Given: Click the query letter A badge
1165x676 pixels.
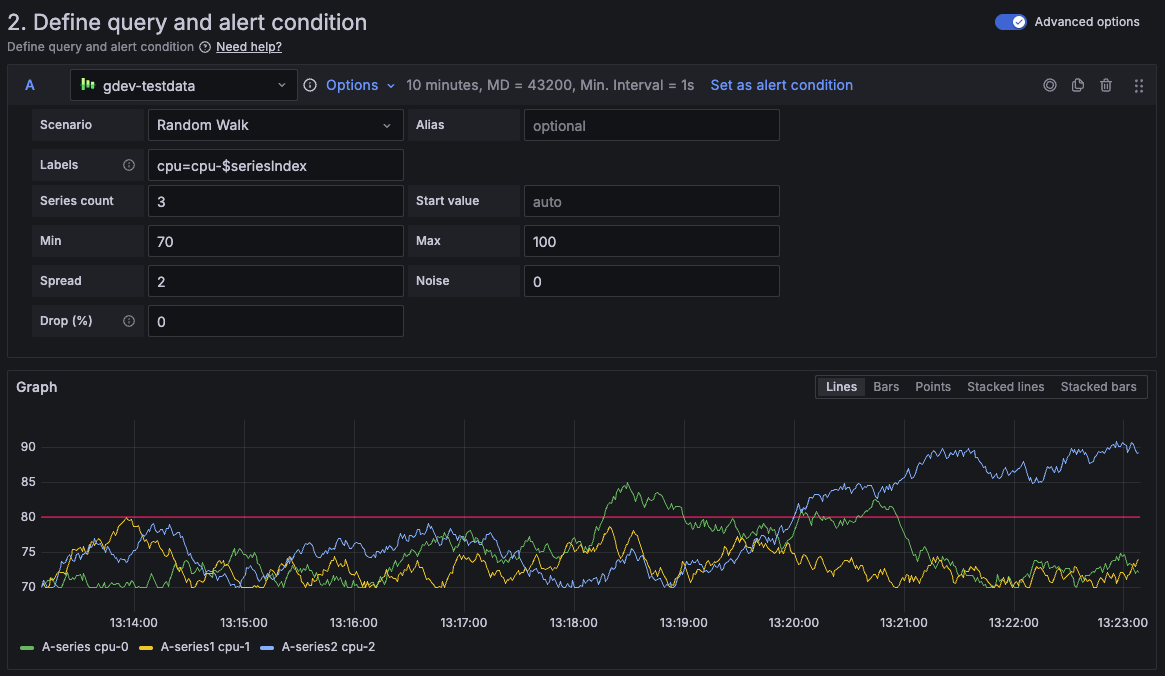Looking at the screenshot, I should pos(29,85).
